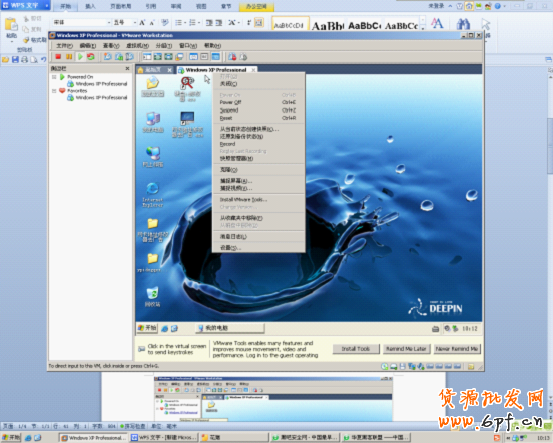Select the WPS 办公空间 ribbon tab
The height and width of the screenshot is (443, 553).
point(256,6)
